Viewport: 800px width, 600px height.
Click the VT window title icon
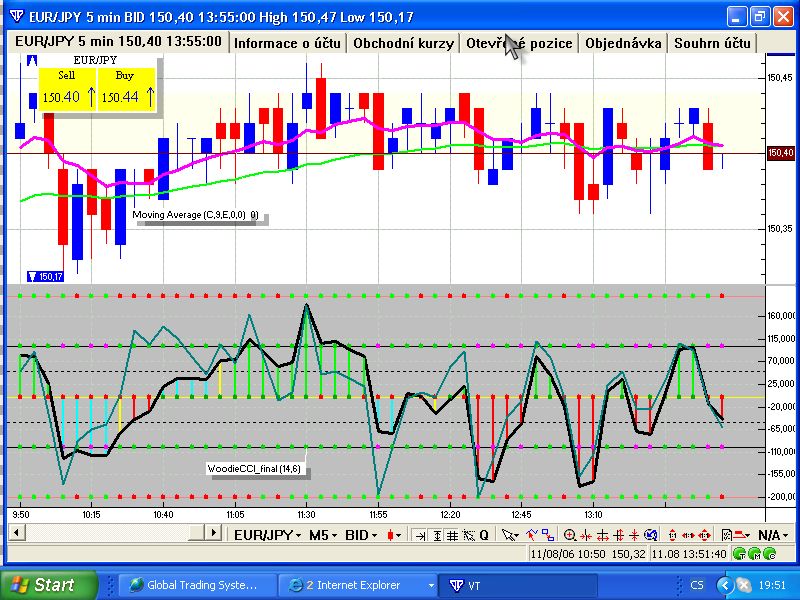coord(16,16)
